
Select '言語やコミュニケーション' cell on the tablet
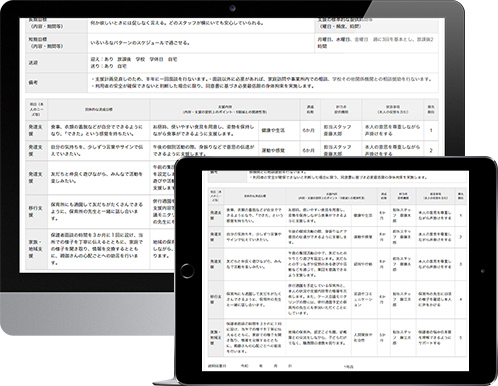363,299
